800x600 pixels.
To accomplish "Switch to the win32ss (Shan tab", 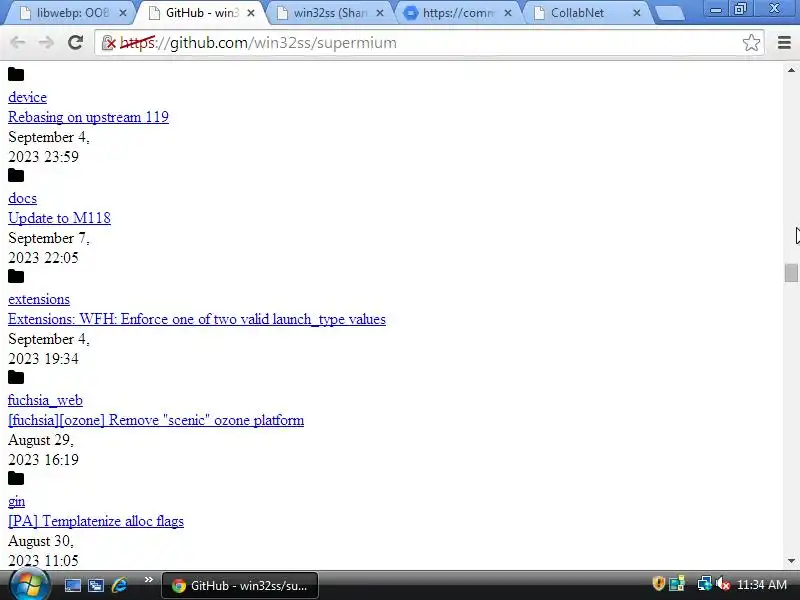I will click(x=330, y=13).
